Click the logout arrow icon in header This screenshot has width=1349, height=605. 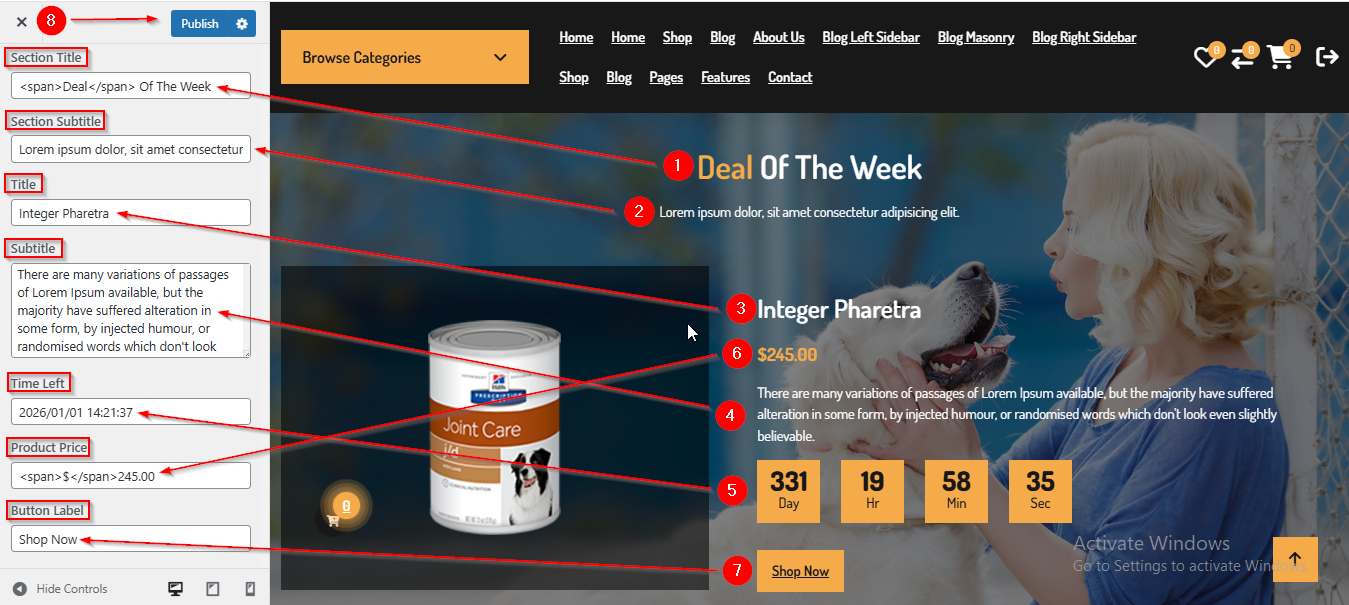pos(1327,57)
